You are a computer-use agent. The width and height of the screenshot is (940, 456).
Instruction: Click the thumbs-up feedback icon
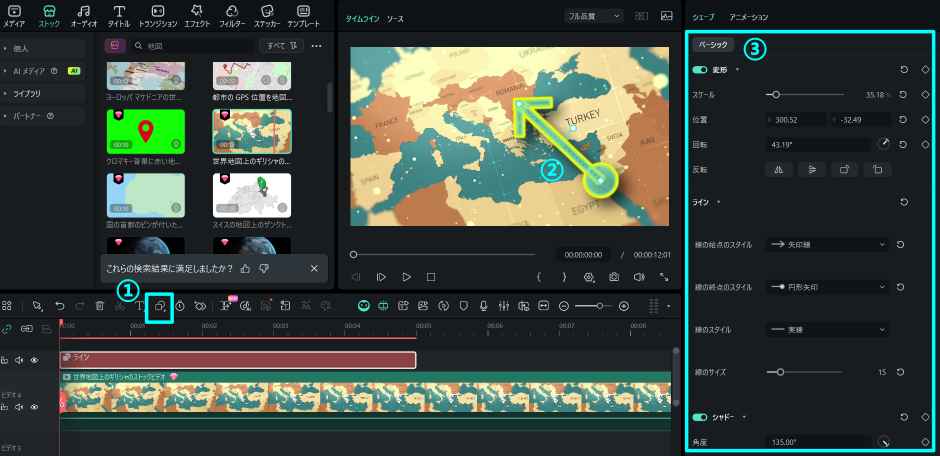point(246,268)
